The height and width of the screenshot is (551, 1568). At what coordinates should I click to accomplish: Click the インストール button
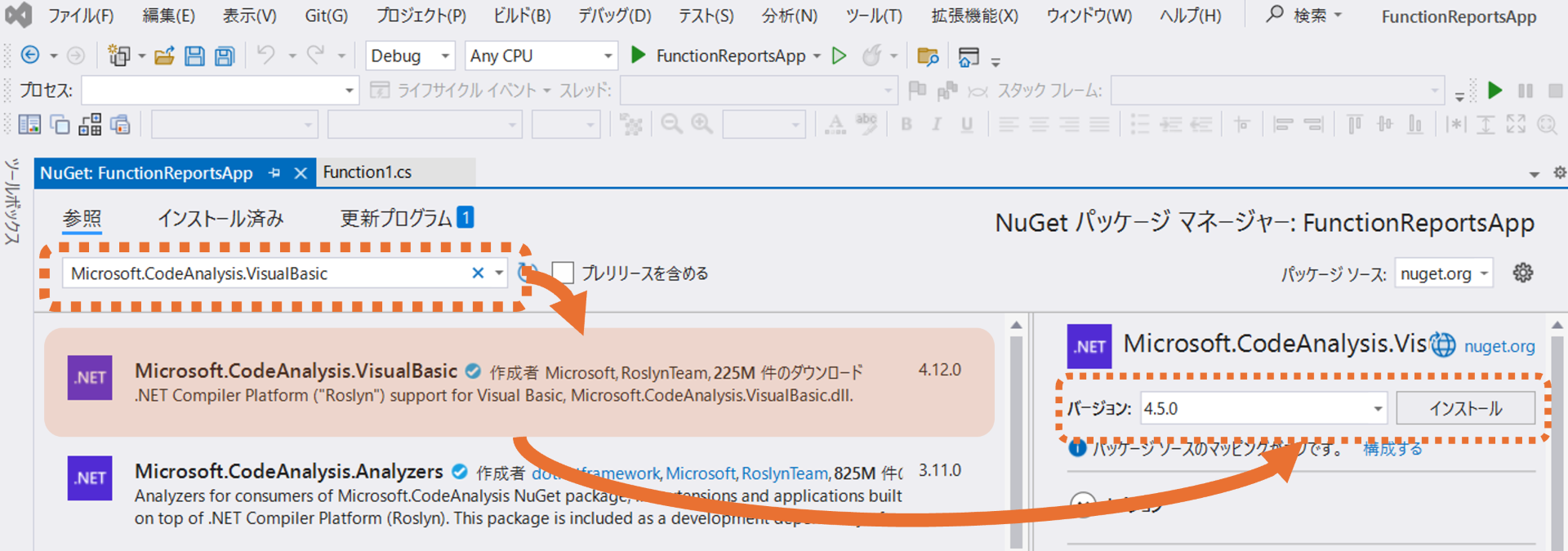[x=1465, y=408]
